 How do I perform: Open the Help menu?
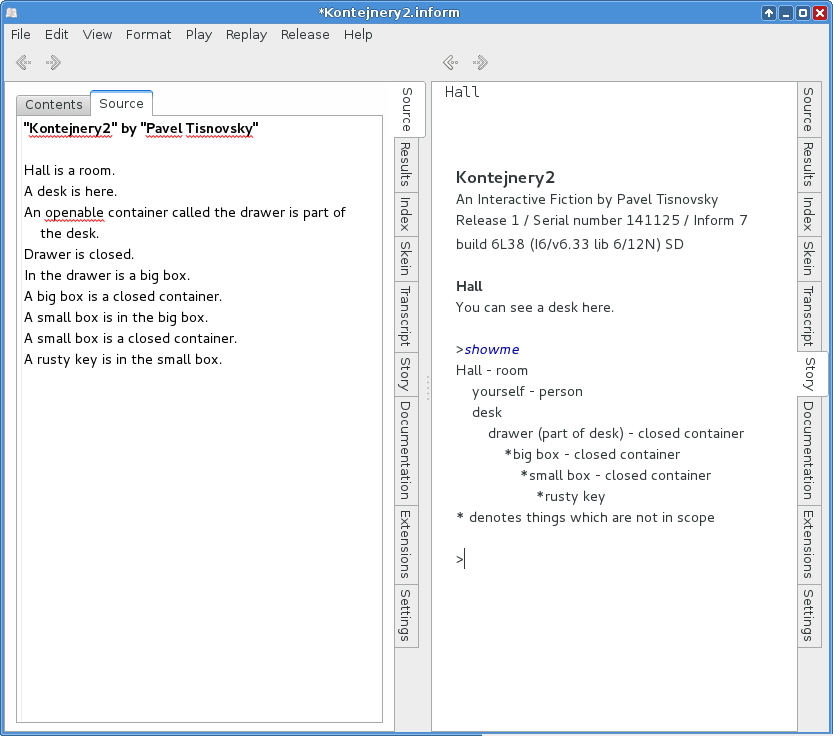pyautogui.click(x=358, y=35)
